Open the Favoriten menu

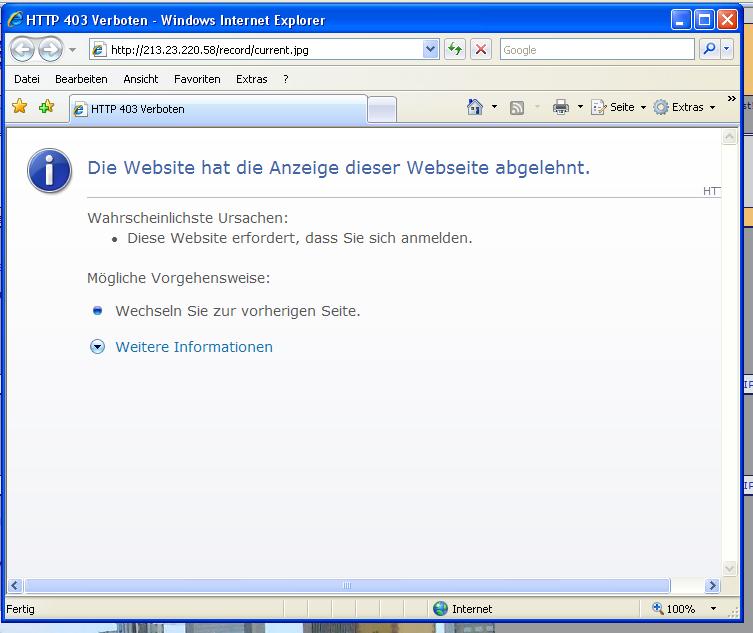[x=197, y=79]
